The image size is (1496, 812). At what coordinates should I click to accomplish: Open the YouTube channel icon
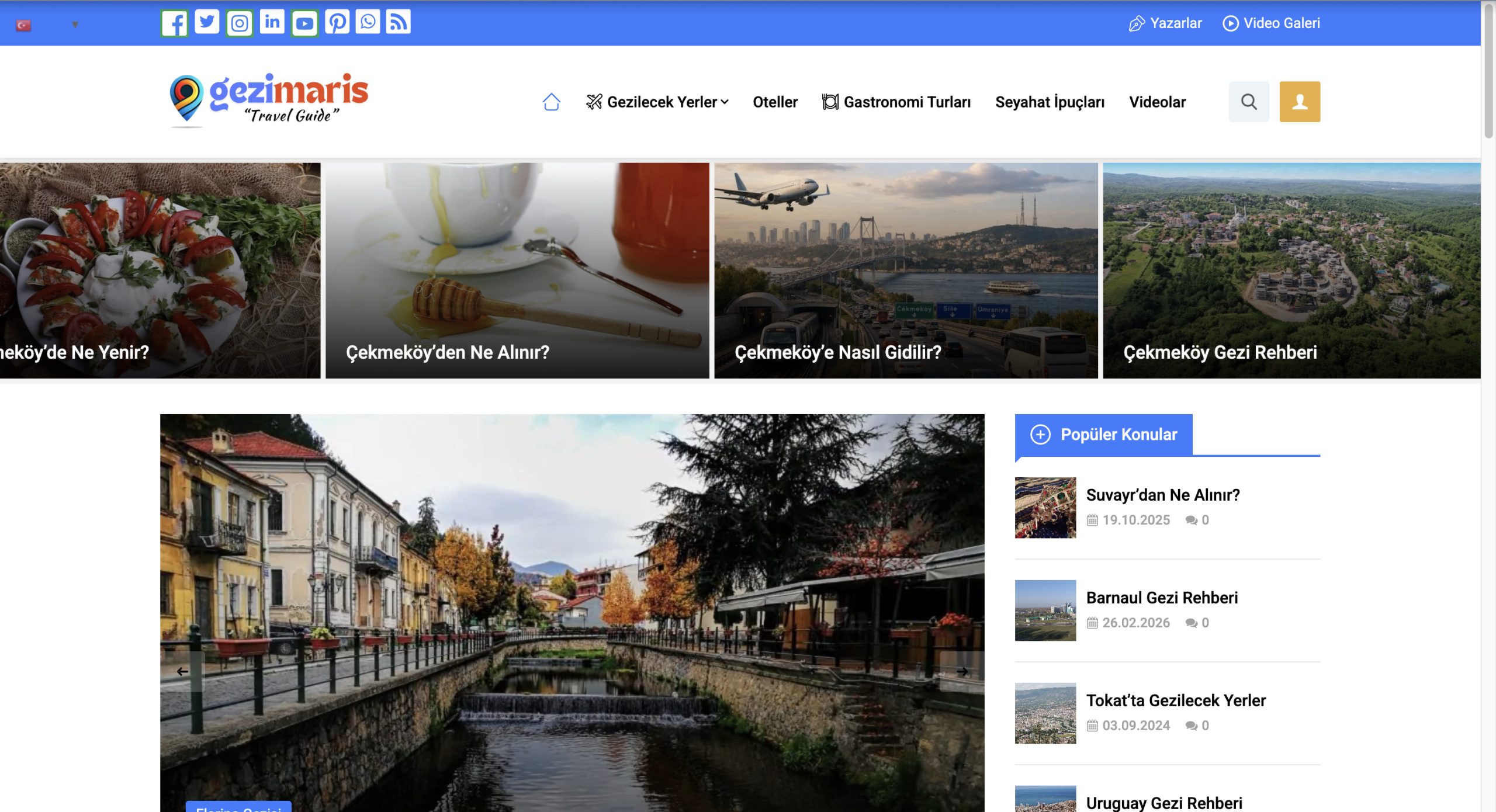304,23
